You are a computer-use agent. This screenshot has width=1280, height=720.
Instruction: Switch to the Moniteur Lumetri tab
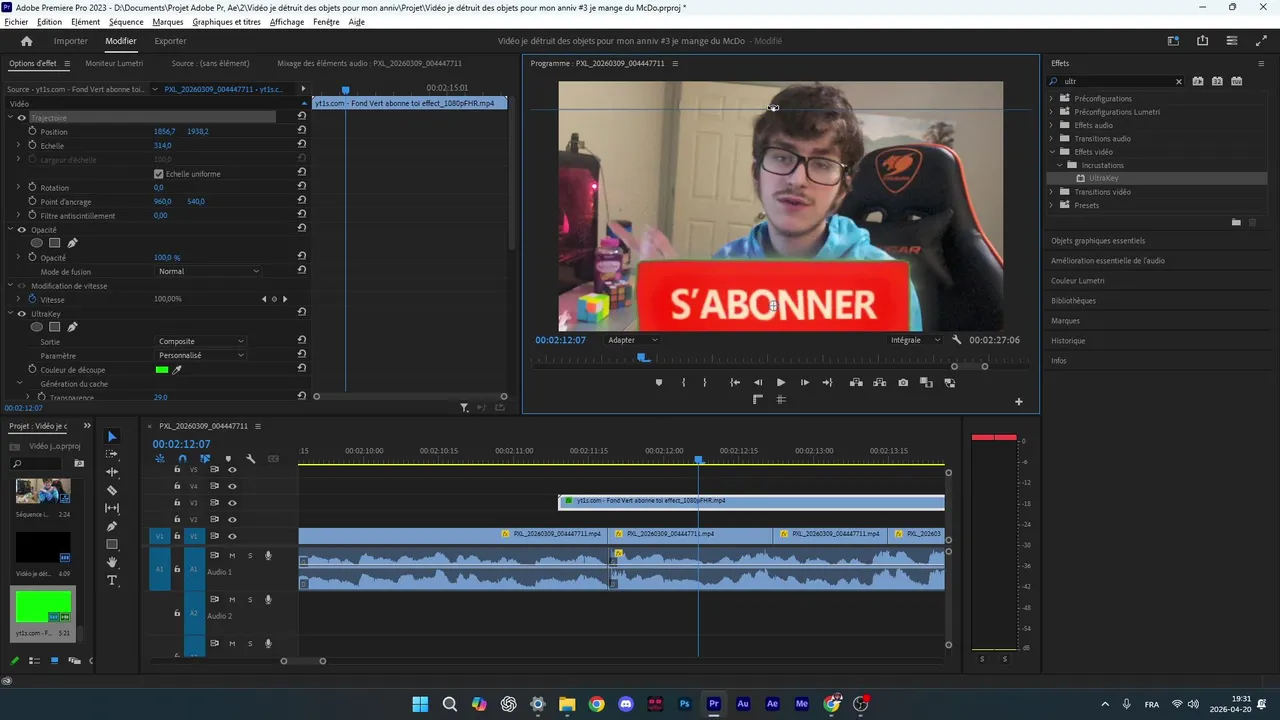[x=114, y=63]
